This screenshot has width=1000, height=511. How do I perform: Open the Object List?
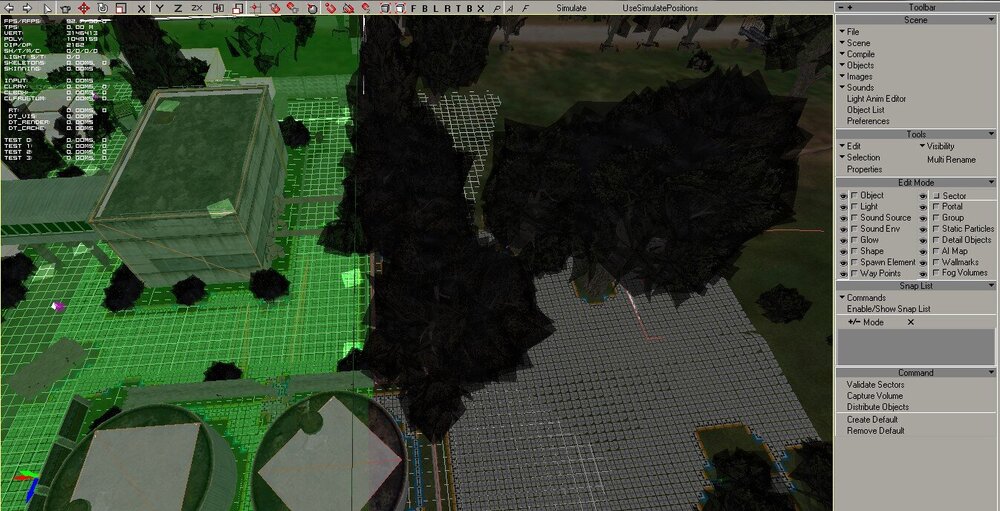(865, 110)
